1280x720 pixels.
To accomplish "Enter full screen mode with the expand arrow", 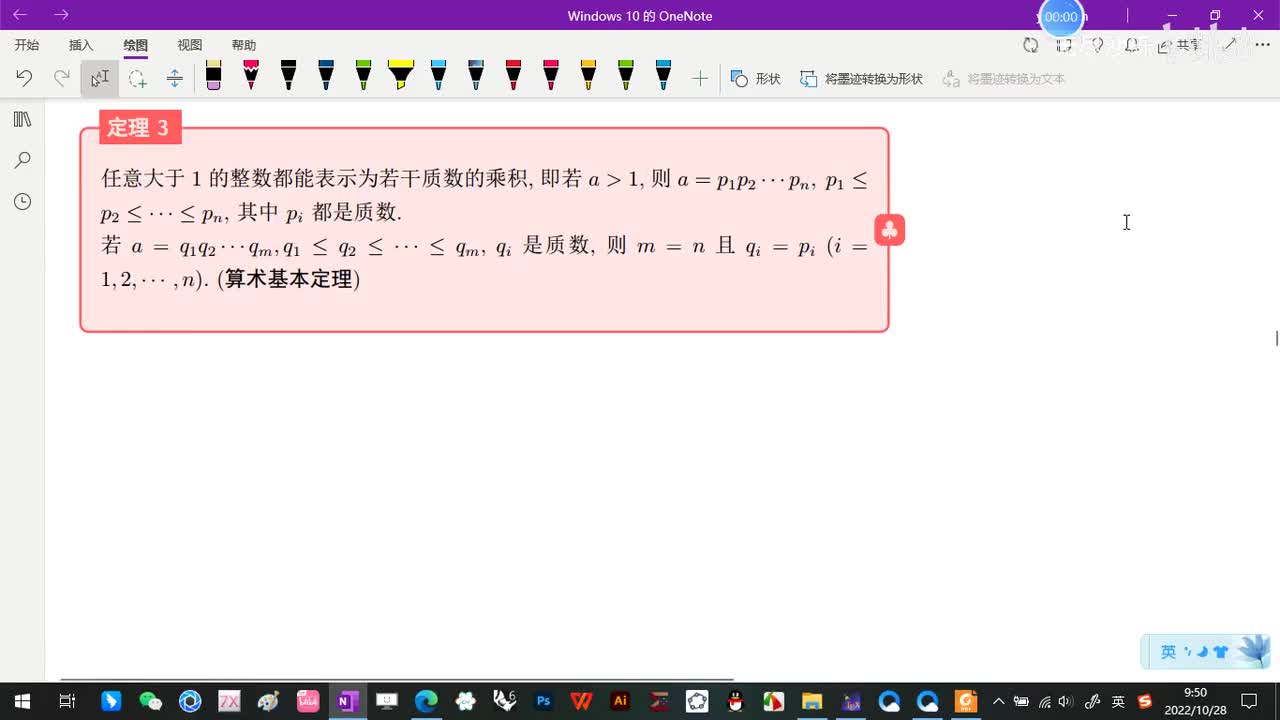I will tap(1231, 45).
